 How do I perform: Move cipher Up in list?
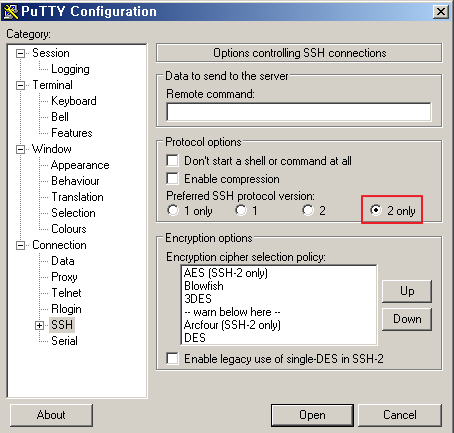click(407, 291)
